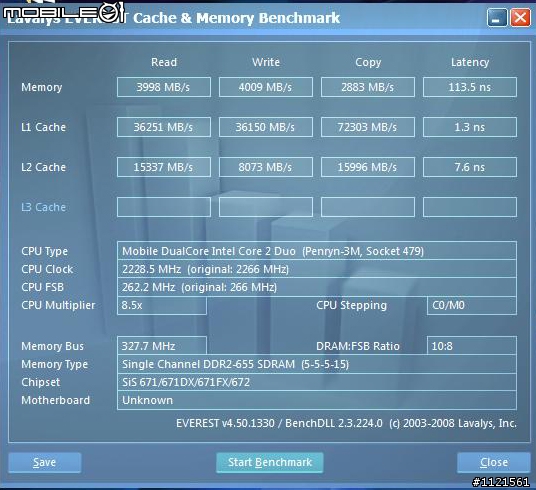Click the CPU Multiplier label
536x490 pixels.
point(58,305)
